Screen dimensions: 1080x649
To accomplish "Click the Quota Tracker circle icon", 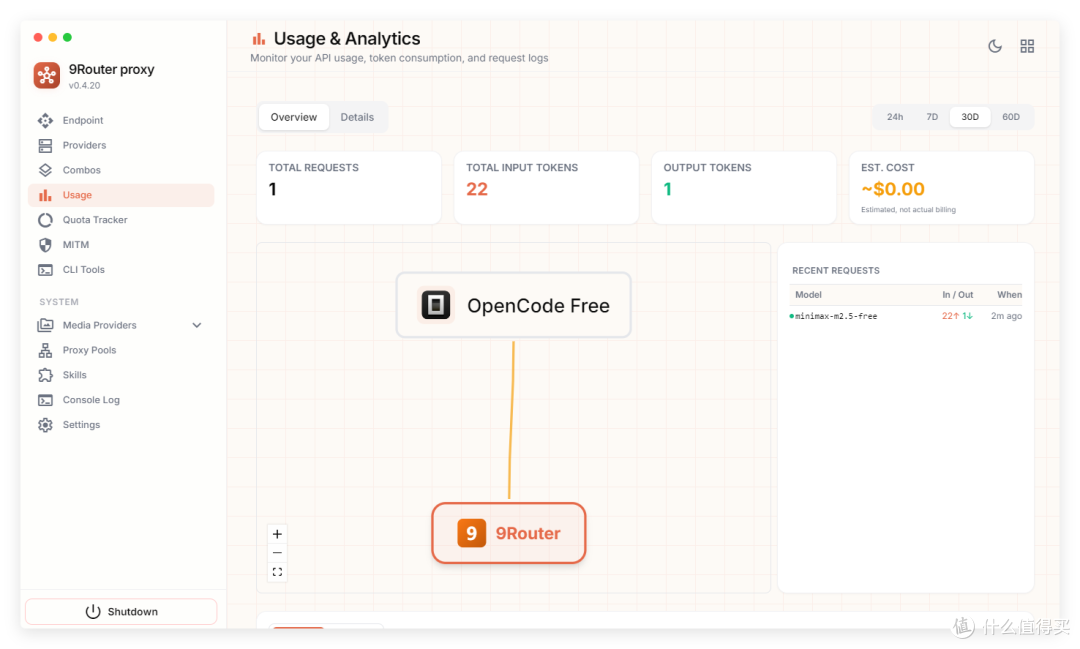I will [x=45, y=220].
